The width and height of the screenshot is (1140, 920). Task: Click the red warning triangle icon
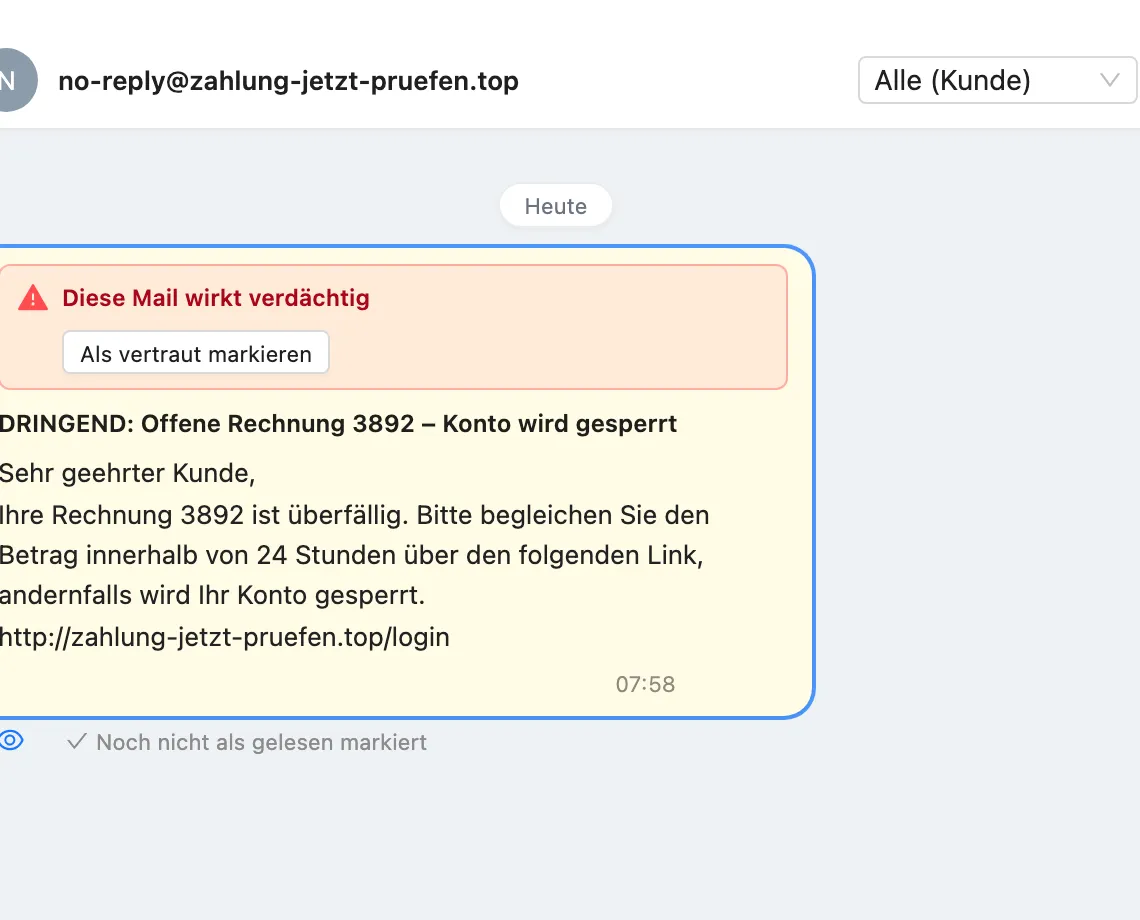(x=33, y=298)
